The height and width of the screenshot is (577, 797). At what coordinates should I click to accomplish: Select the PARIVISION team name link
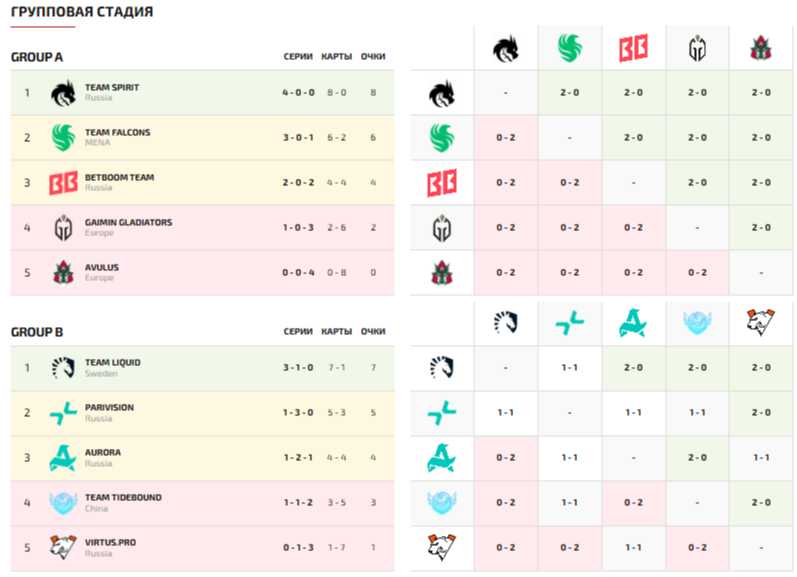coord(109,408)
